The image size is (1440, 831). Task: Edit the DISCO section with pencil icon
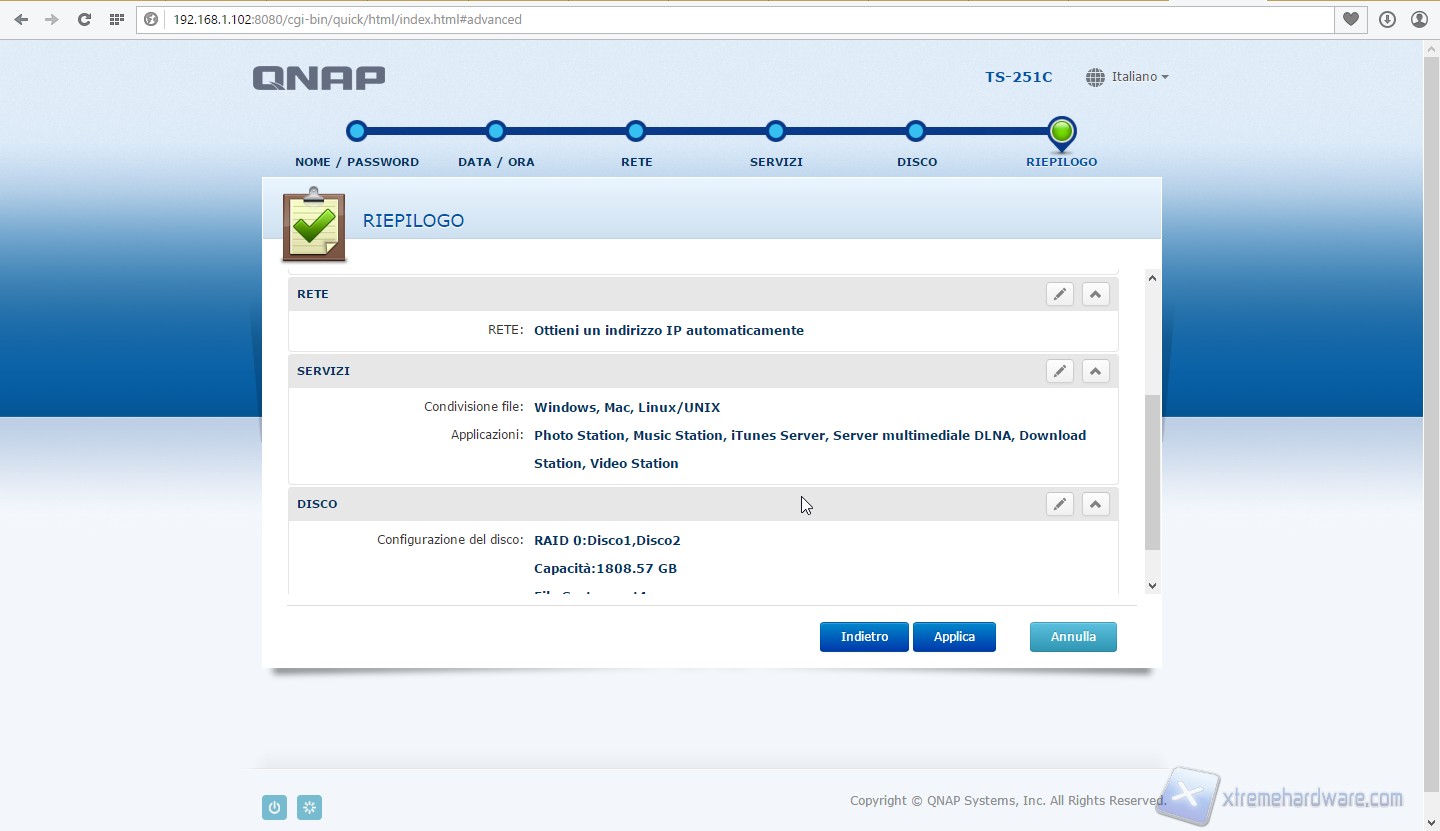pos(1059,504)
